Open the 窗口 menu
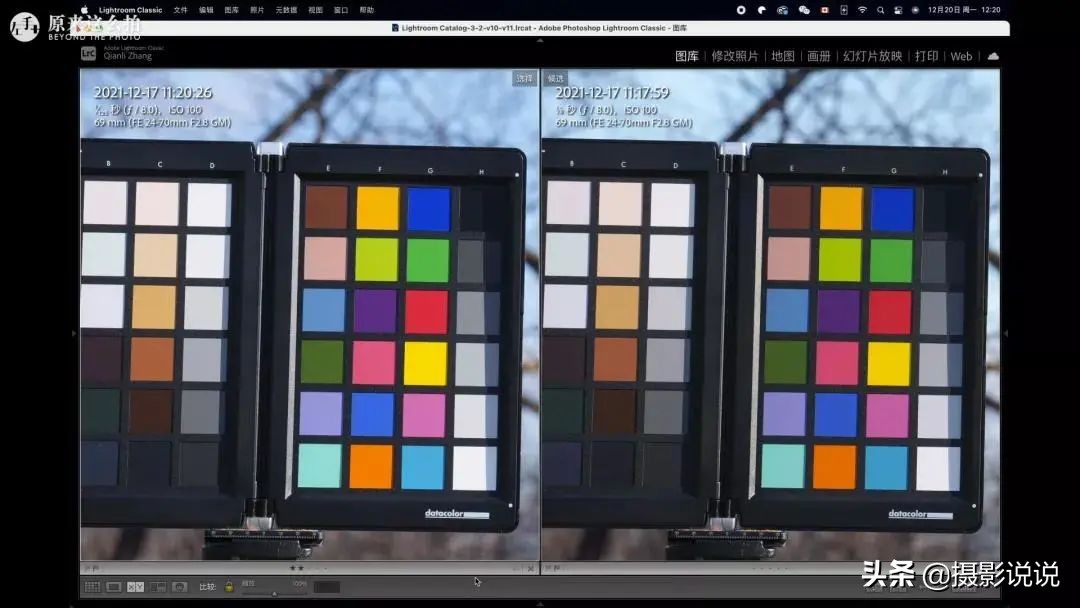The width and height of the screenshot is (1080, 608). point(341,10)
